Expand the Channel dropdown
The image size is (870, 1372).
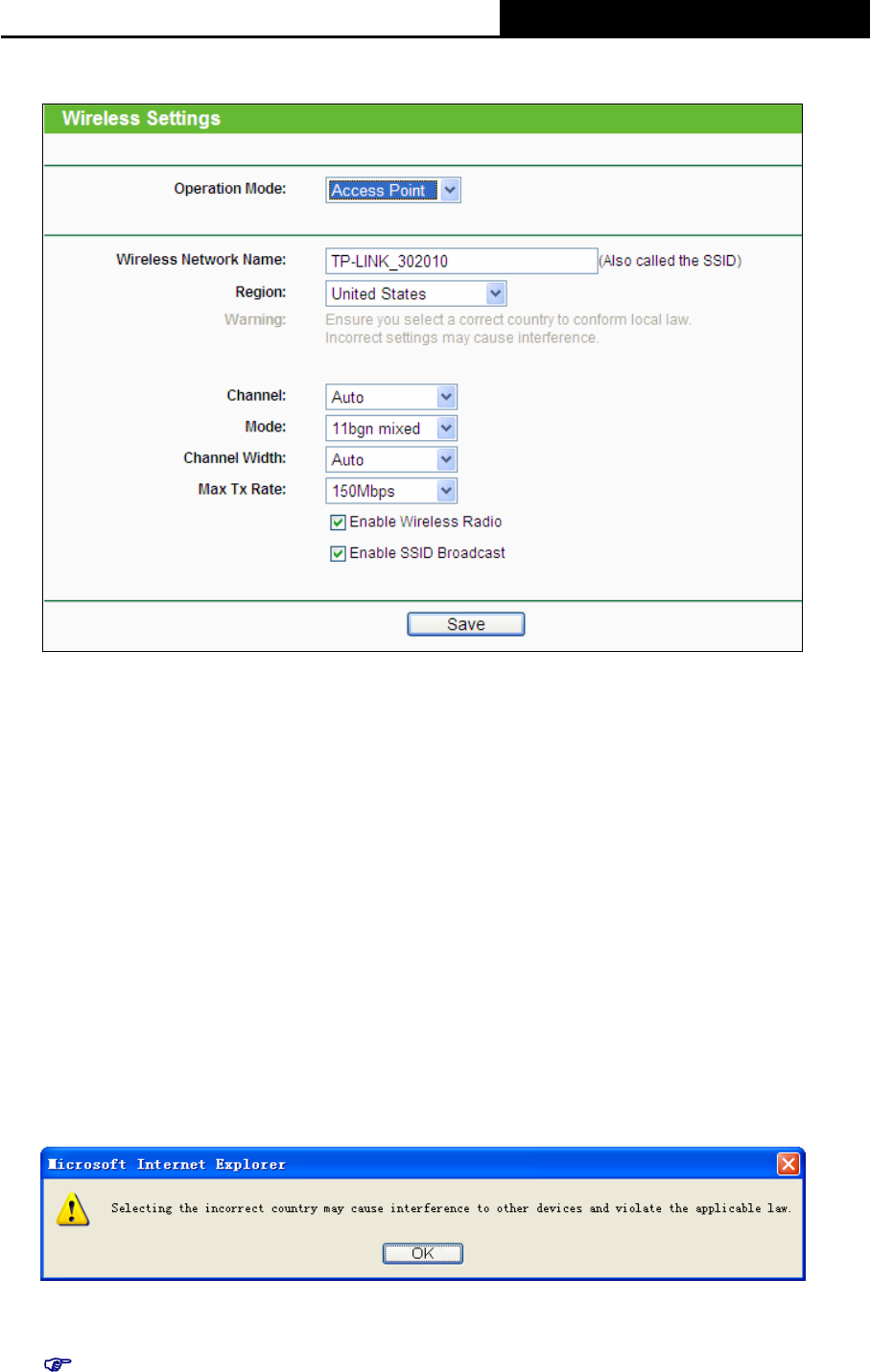[391, 397]
